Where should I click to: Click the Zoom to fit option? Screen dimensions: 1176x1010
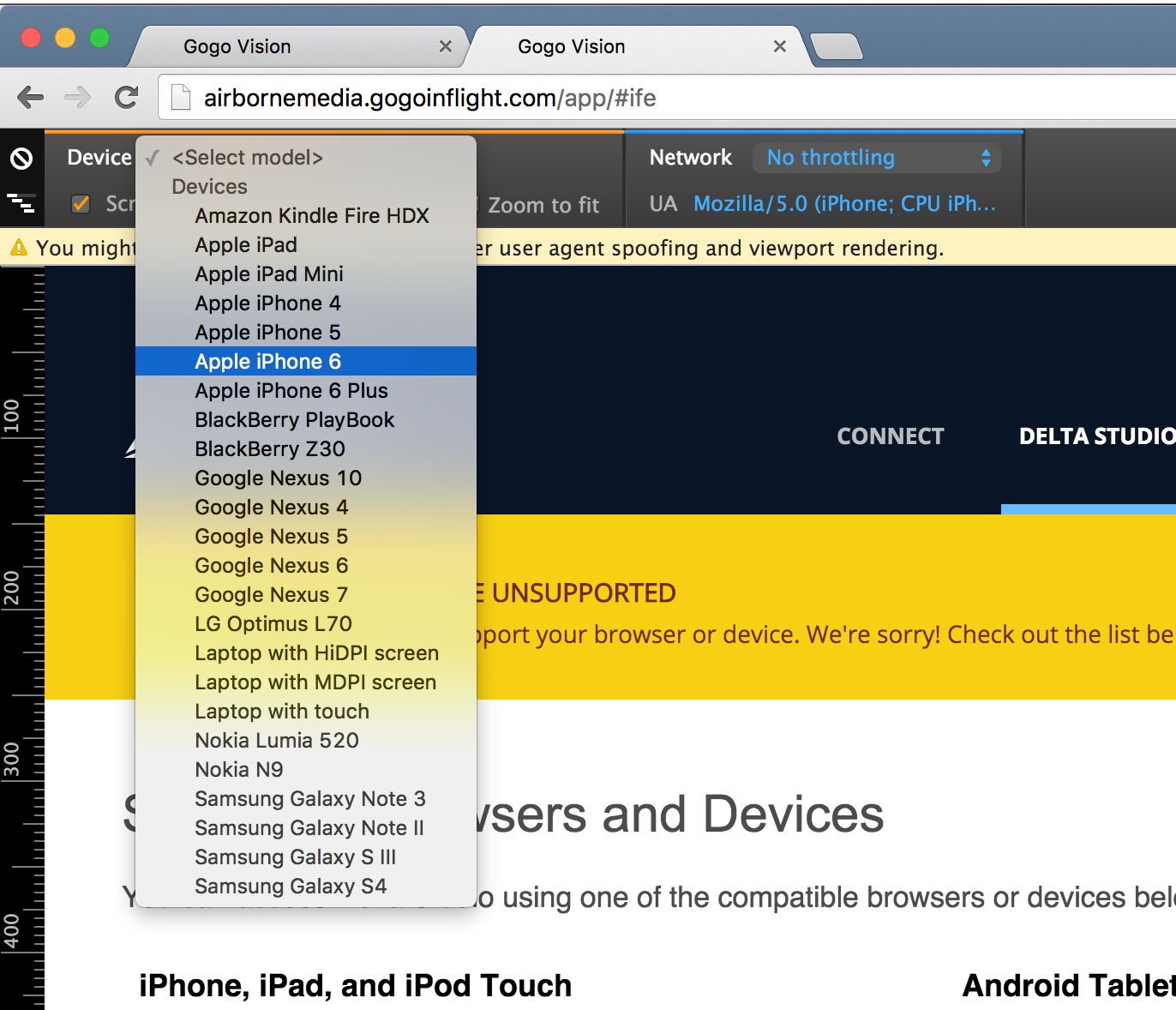543,205
